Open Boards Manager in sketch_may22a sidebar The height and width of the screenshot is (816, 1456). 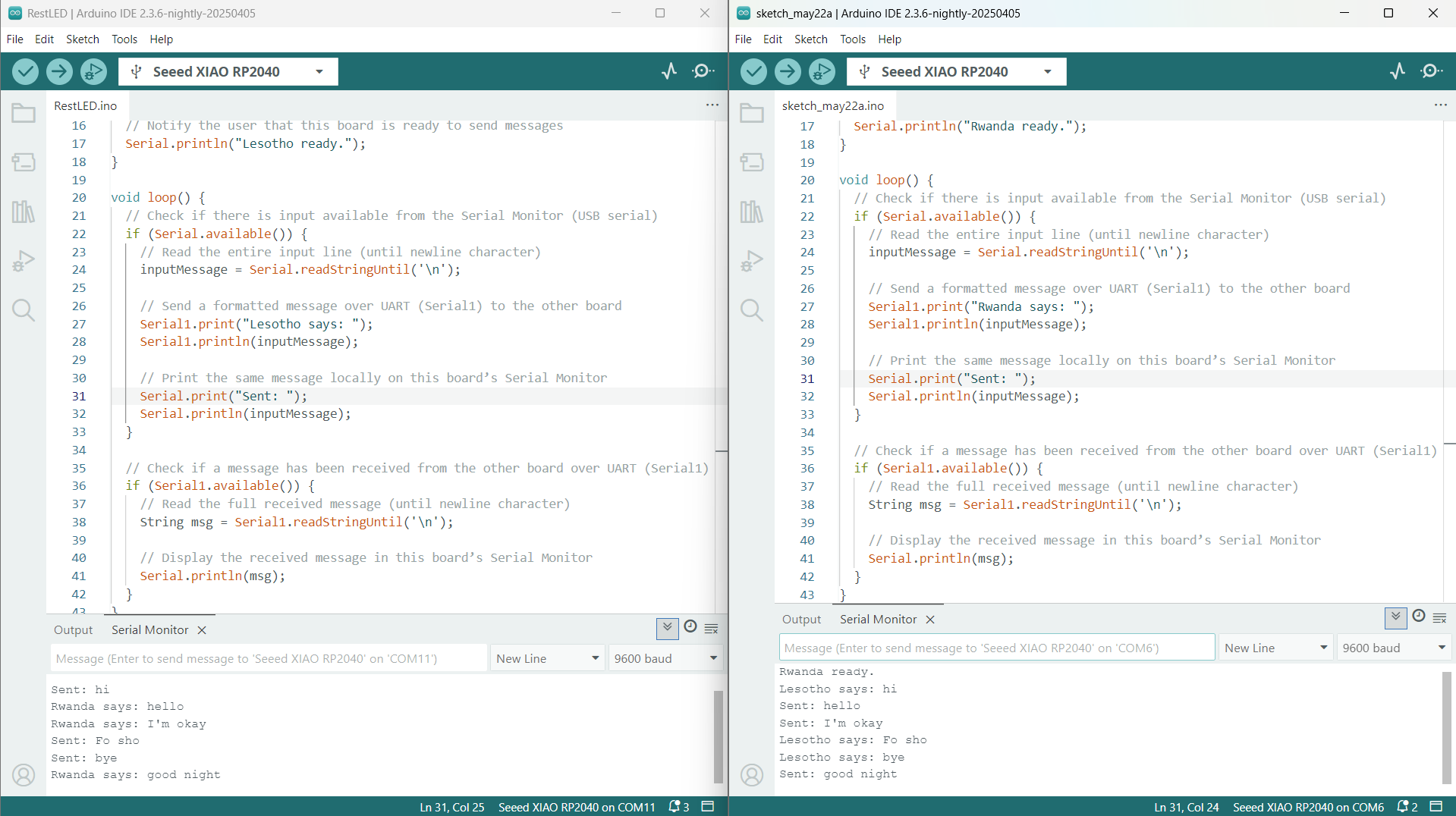[x=752, y=162]
